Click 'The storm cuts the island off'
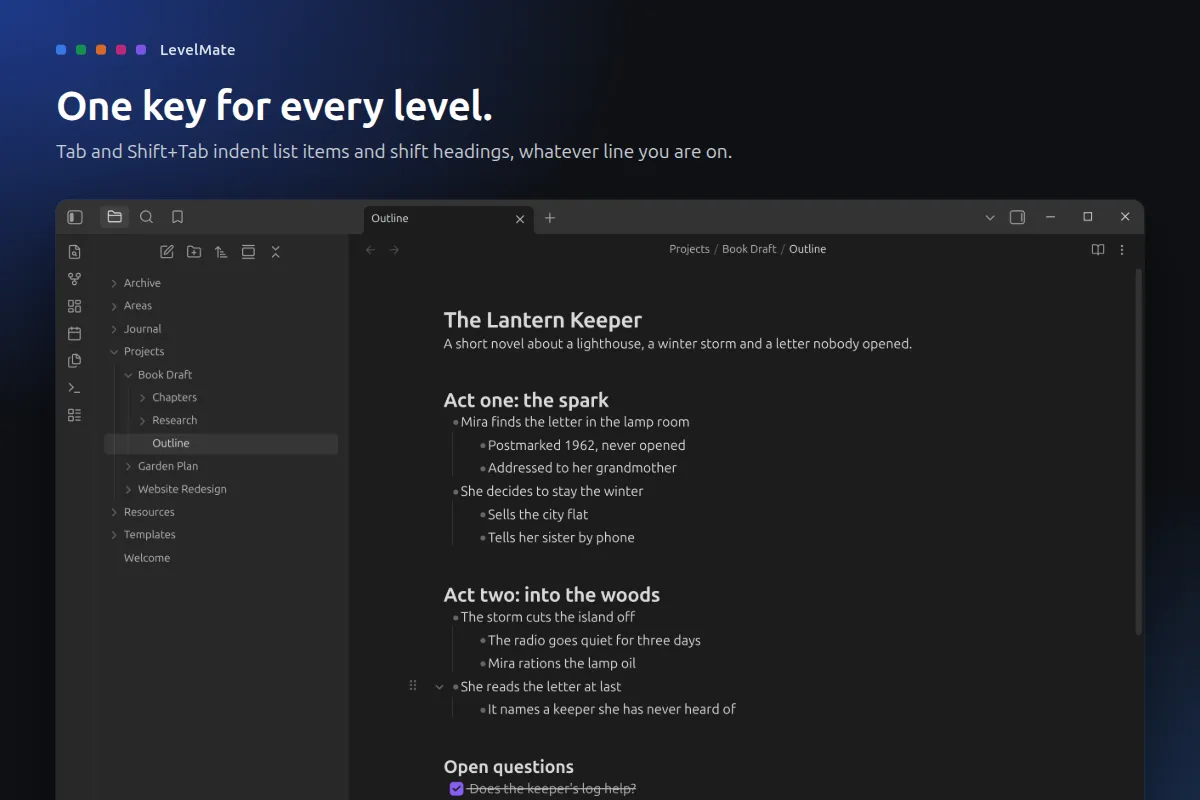 (x=548, y=617)
